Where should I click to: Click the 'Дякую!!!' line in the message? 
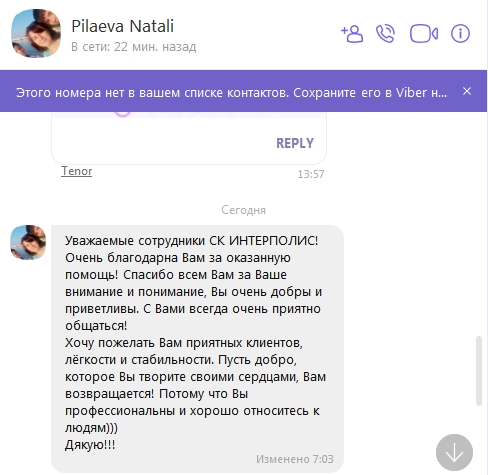point(90,445)
